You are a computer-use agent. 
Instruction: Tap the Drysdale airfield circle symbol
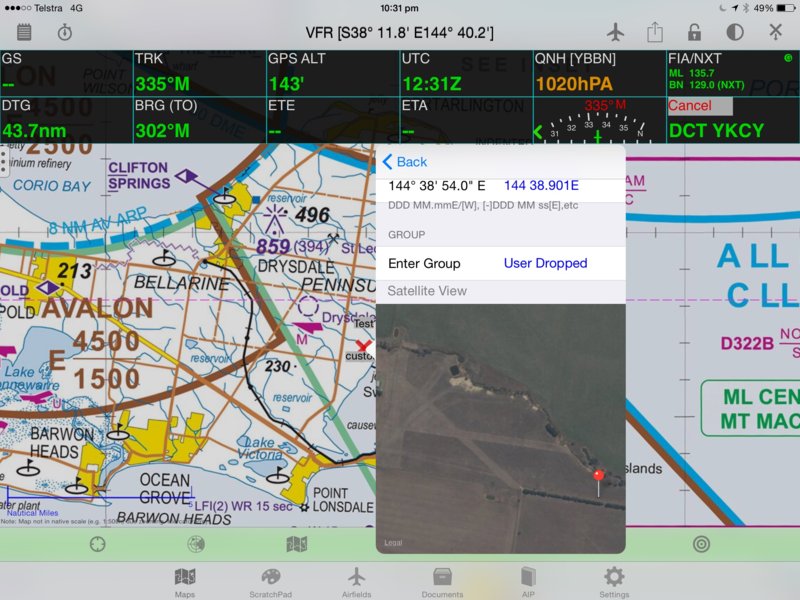coord(308,307)
